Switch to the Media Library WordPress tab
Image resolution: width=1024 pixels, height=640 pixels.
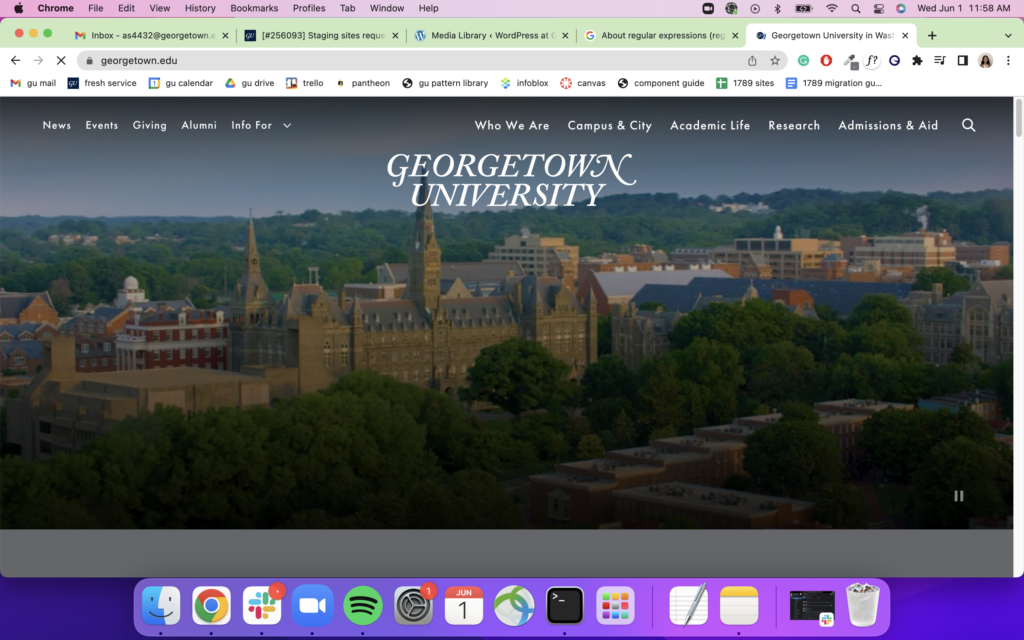pos(491,35)
